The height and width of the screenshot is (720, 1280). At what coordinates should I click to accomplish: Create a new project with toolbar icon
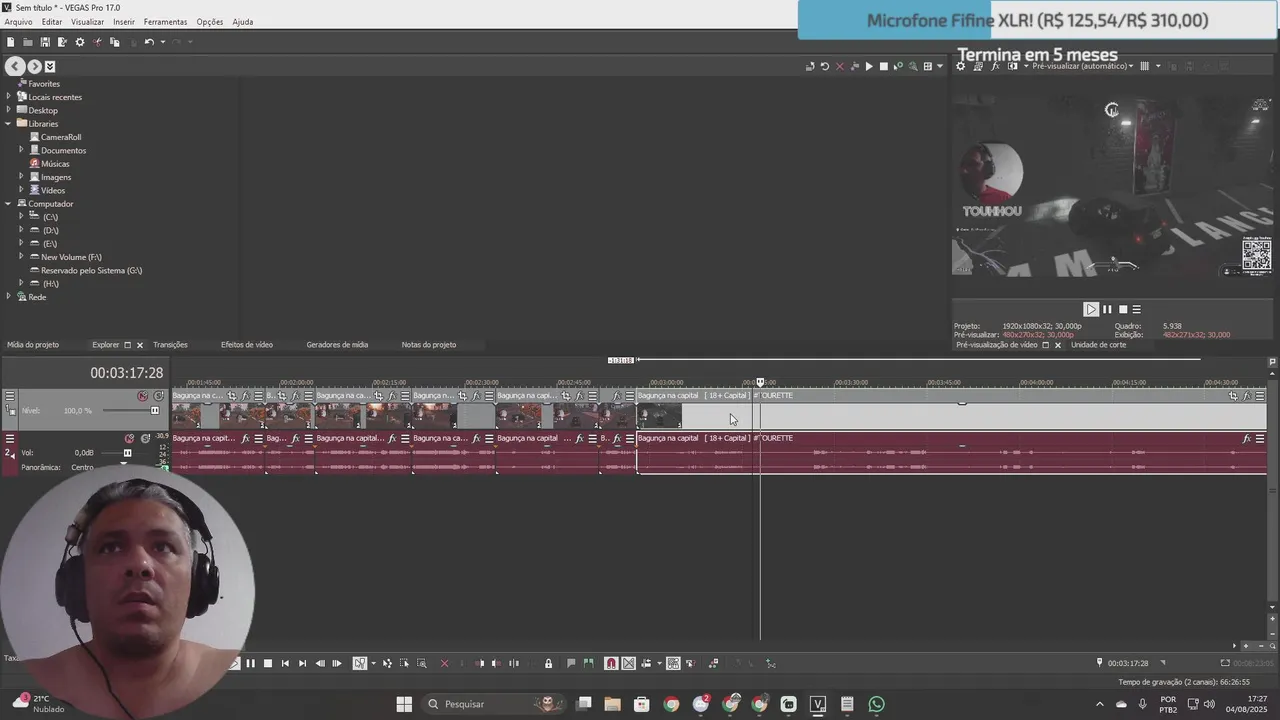tap(10, 42)
